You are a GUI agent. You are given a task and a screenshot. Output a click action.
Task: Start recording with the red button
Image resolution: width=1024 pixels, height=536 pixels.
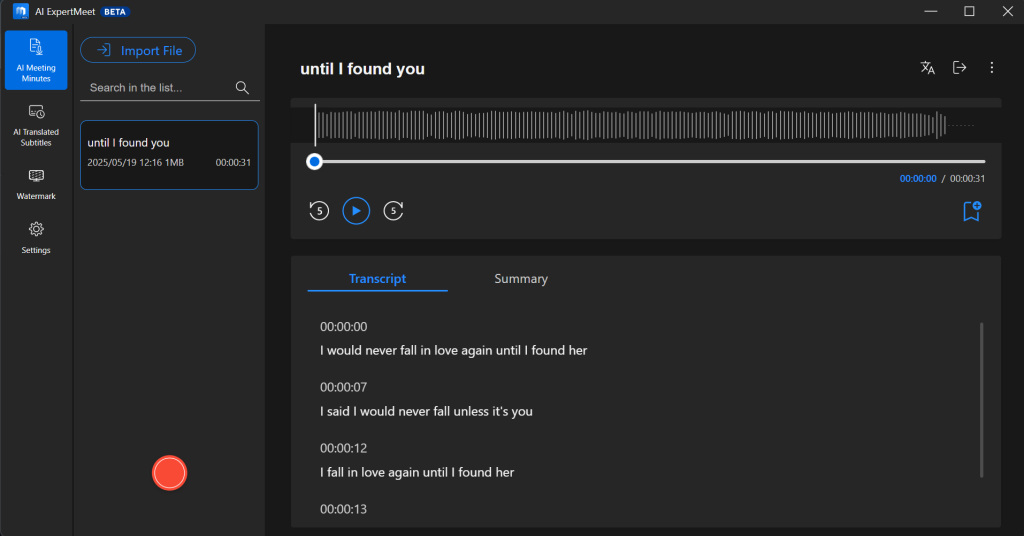169,473
